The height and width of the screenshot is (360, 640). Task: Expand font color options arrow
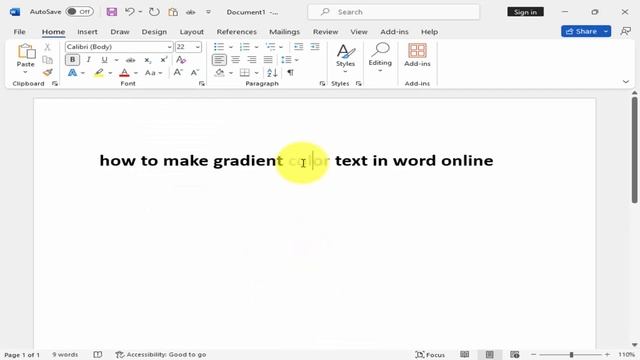pyautogui.click(x=136, y=73)
